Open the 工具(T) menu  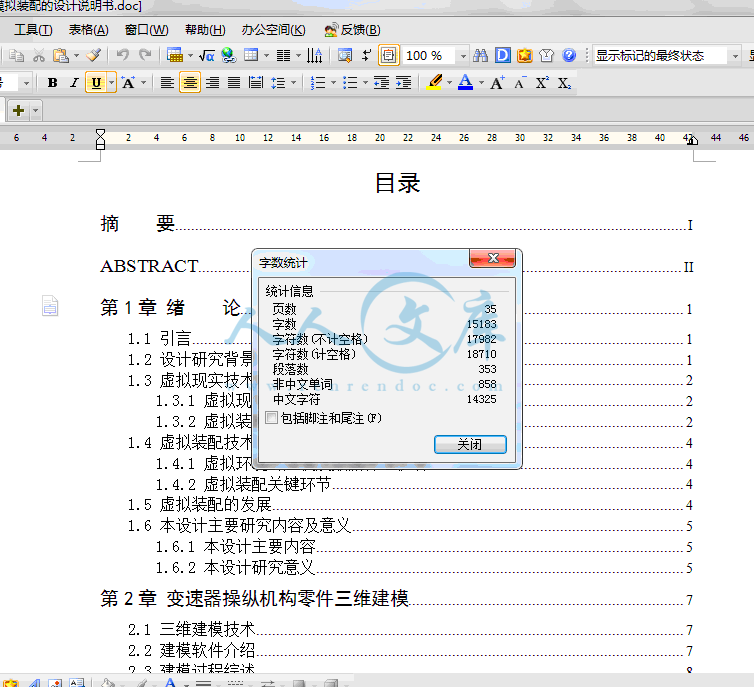[33, 30]
